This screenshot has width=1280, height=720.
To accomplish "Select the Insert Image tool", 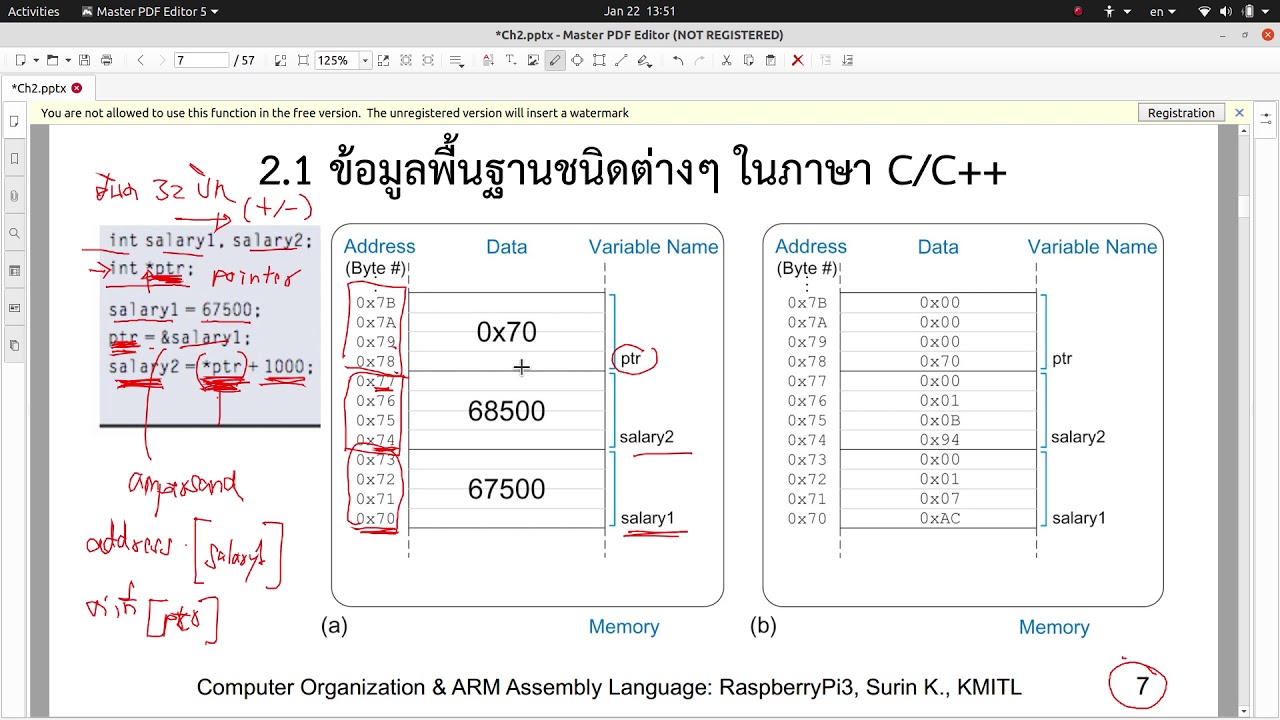I will (x=533, y=60).
